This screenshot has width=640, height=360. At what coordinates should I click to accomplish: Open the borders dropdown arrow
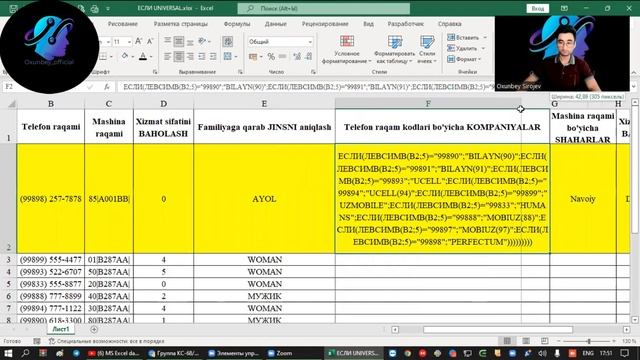[111, 56]
